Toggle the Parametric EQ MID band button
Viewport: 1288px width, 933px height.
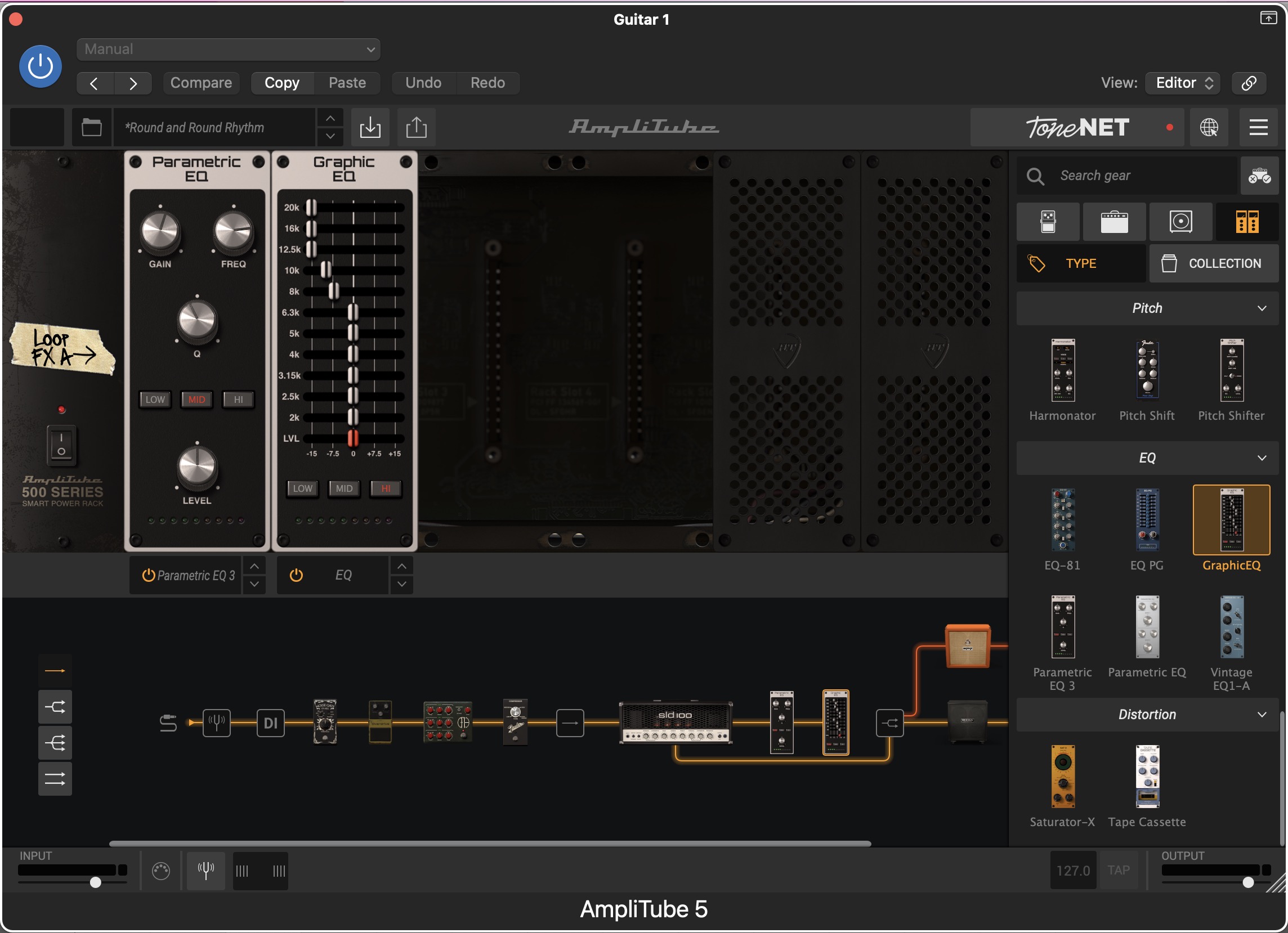pyautogui.click(x=196, y=400)
